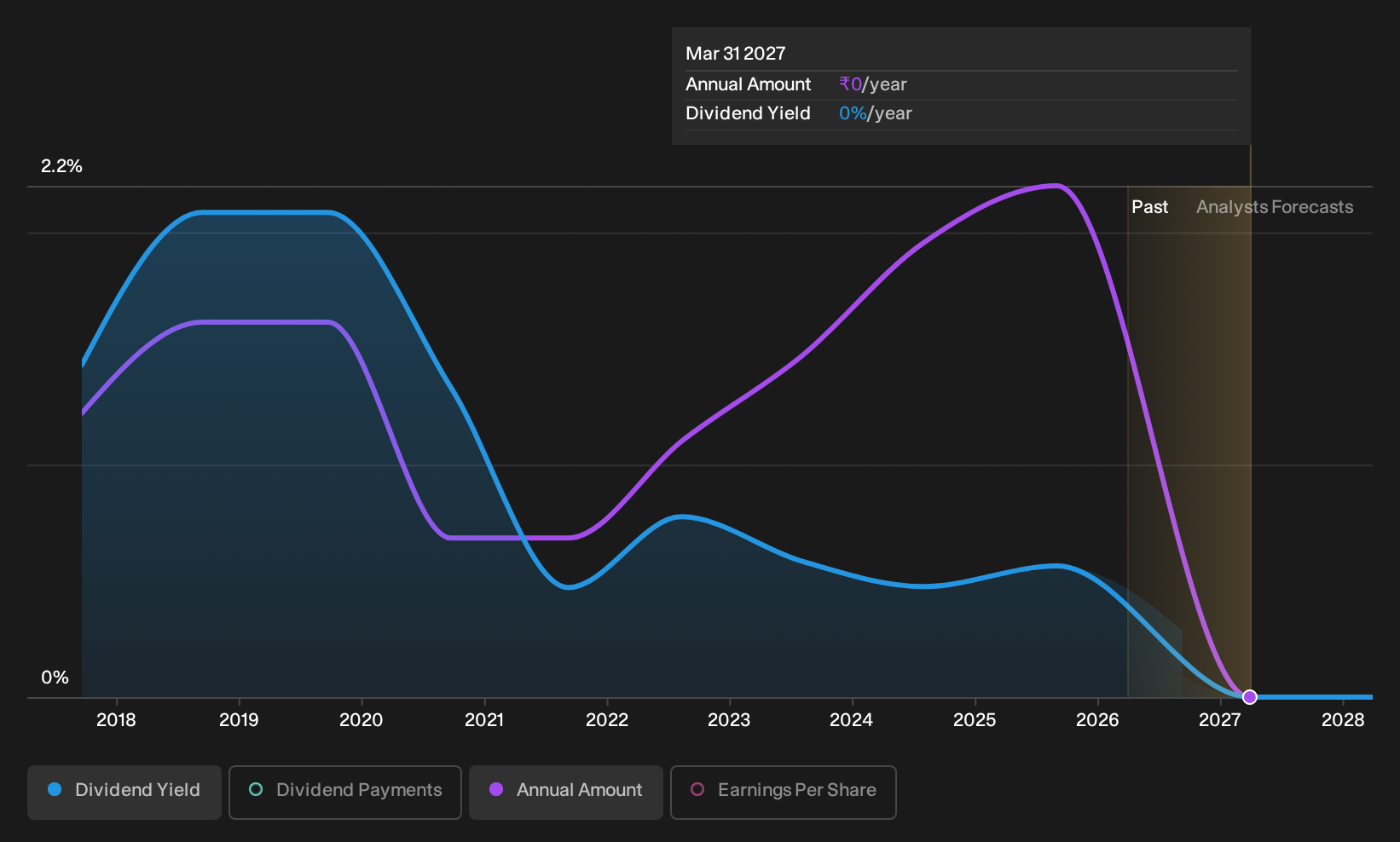The height and width of the screenshot is (842, 1400).
Task: Toggle the Annual Amount legend button
Action: (566, 792)
